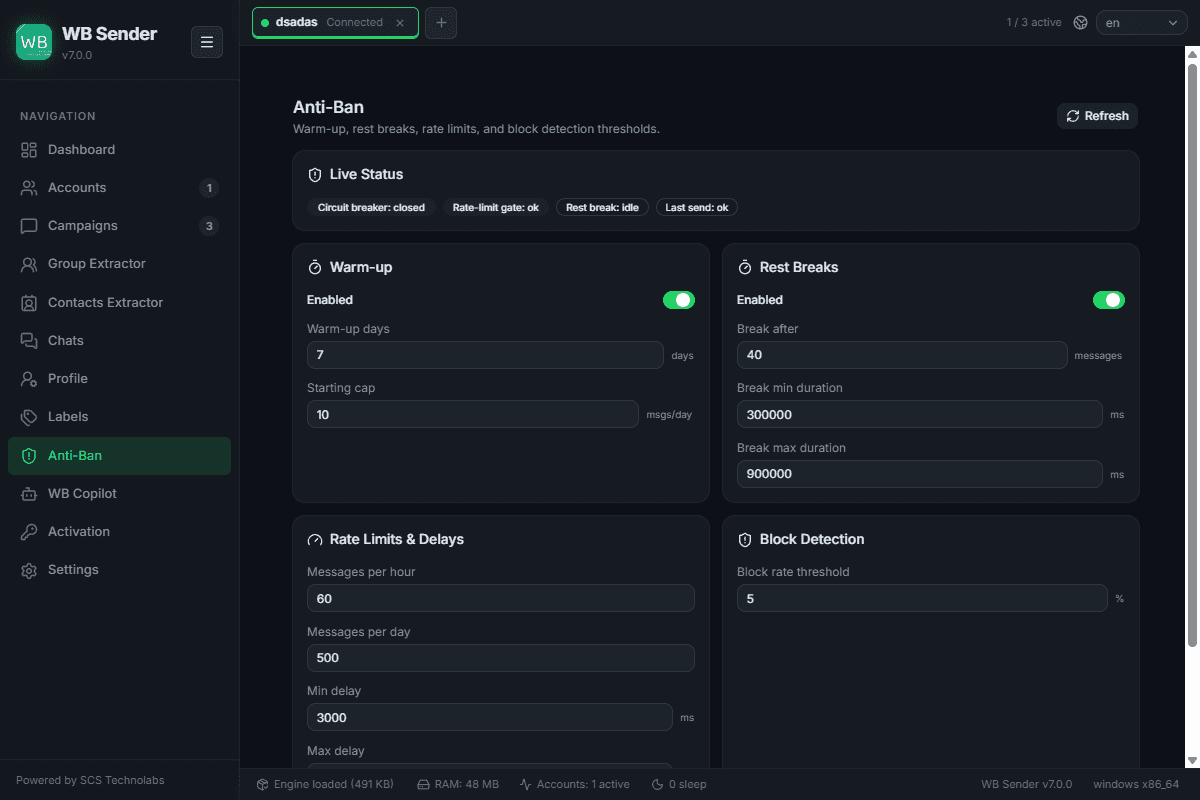Open the en language dropdown
The image size is (1200, 800).
[1142, 22]
